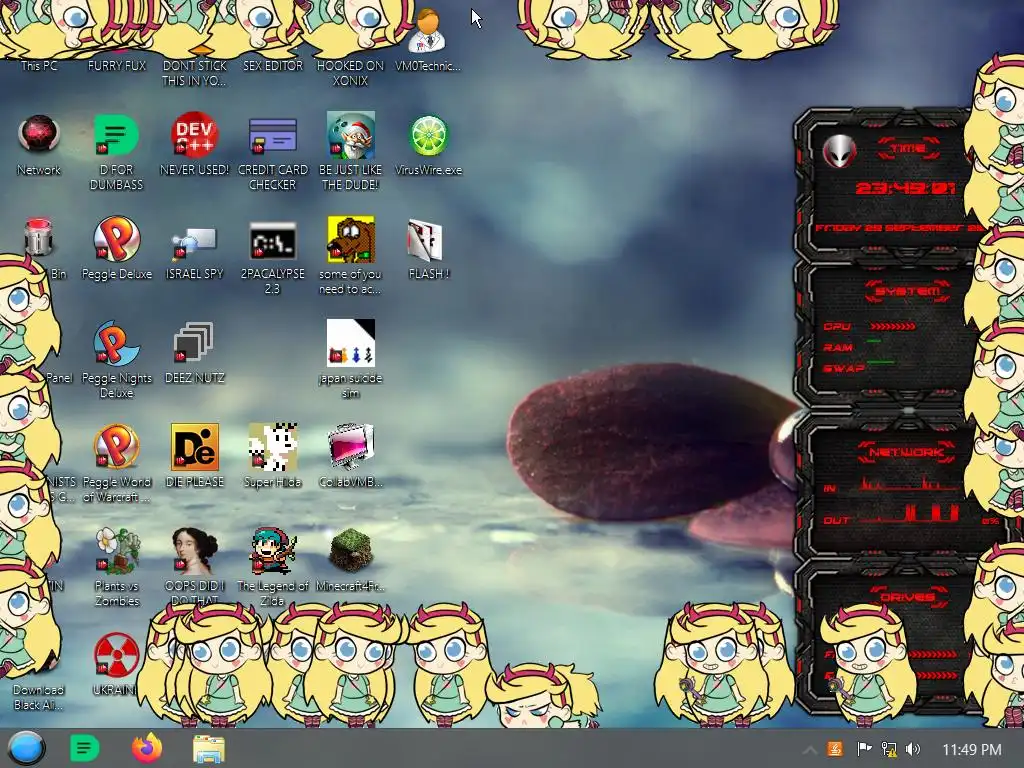The image size is (1024, 768).
Task: Open the 'some of you need to ac...' icon
Action: point(351,239)
